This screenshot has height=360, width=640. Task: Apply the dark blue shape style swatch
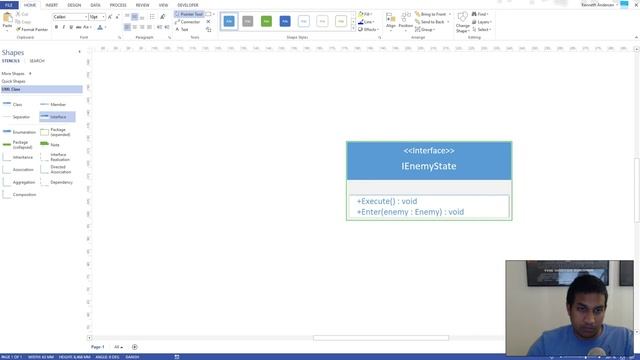(x=285, y=21)
